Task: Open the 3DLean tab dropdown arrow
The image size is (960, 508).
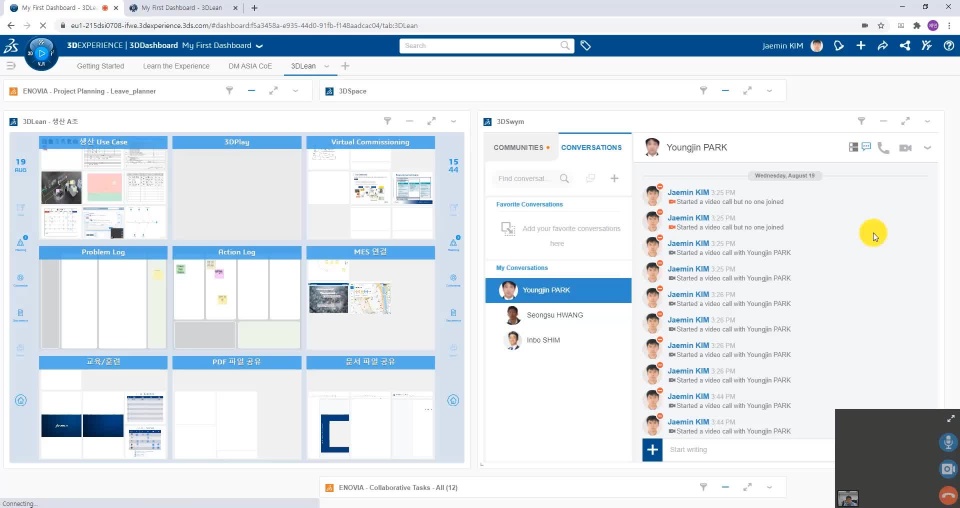Action: 326,66
